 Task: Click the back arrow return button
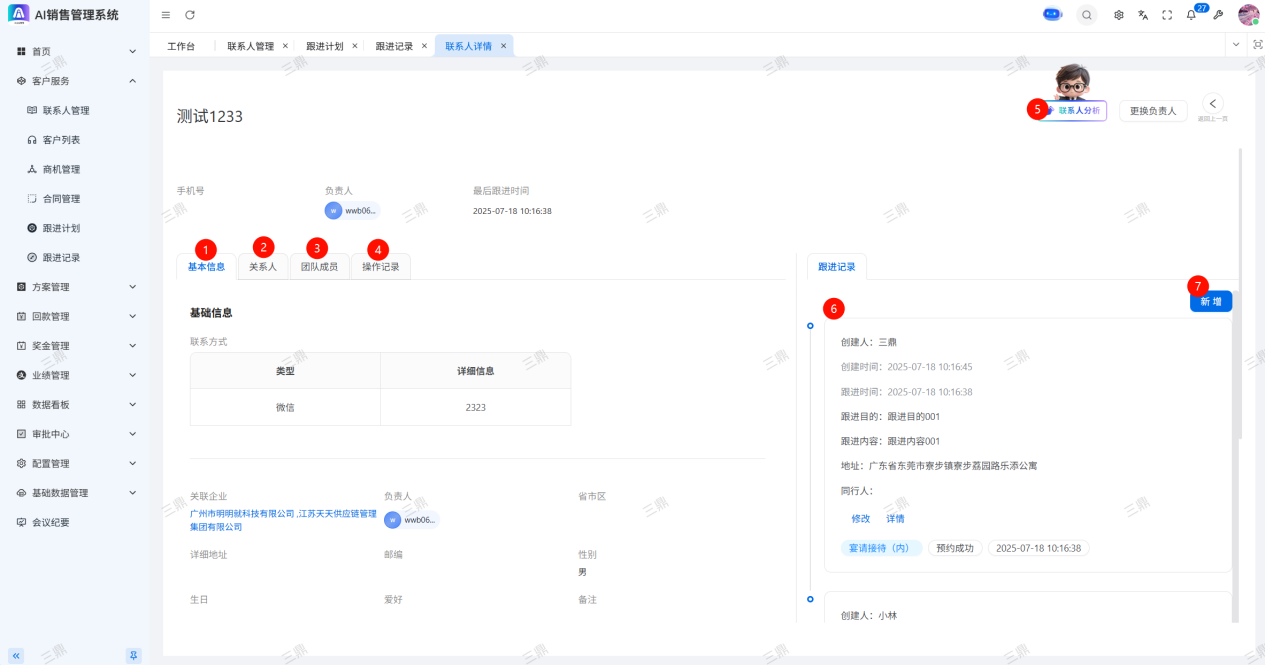pos(1213,103)
